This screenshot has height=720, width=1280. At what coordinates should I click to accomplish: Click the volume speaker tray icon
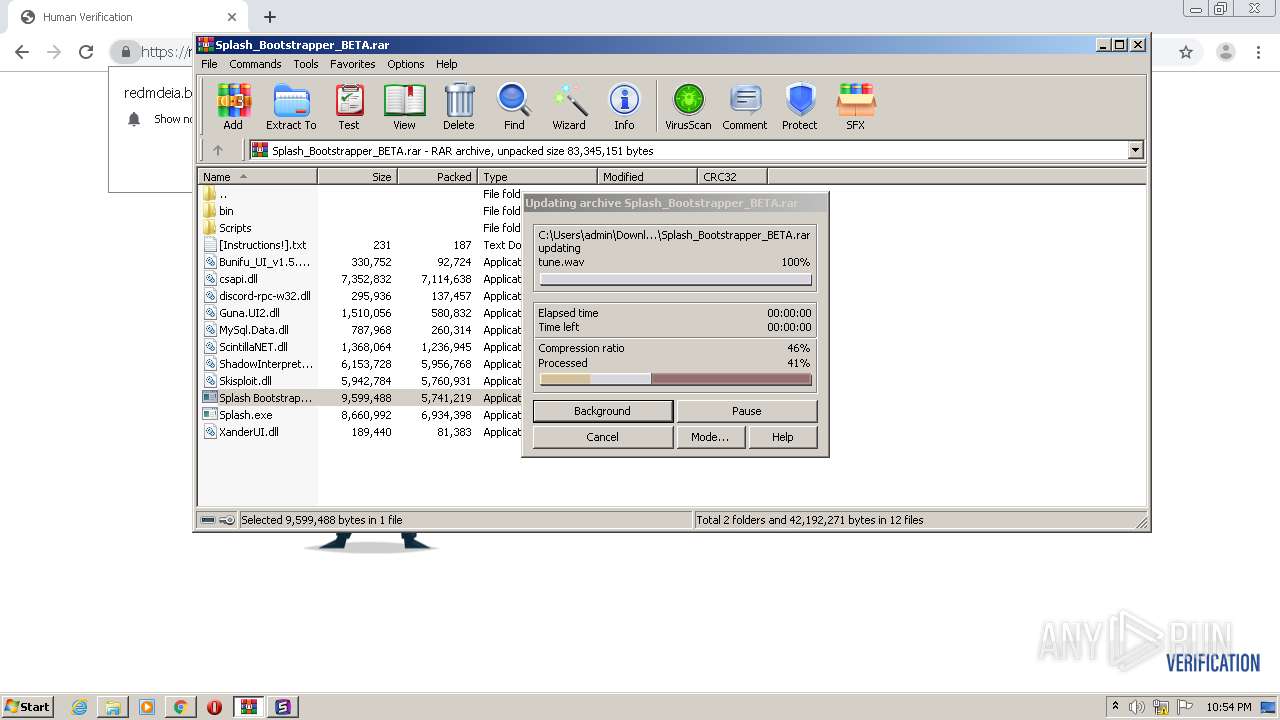tap(1137, 707)
